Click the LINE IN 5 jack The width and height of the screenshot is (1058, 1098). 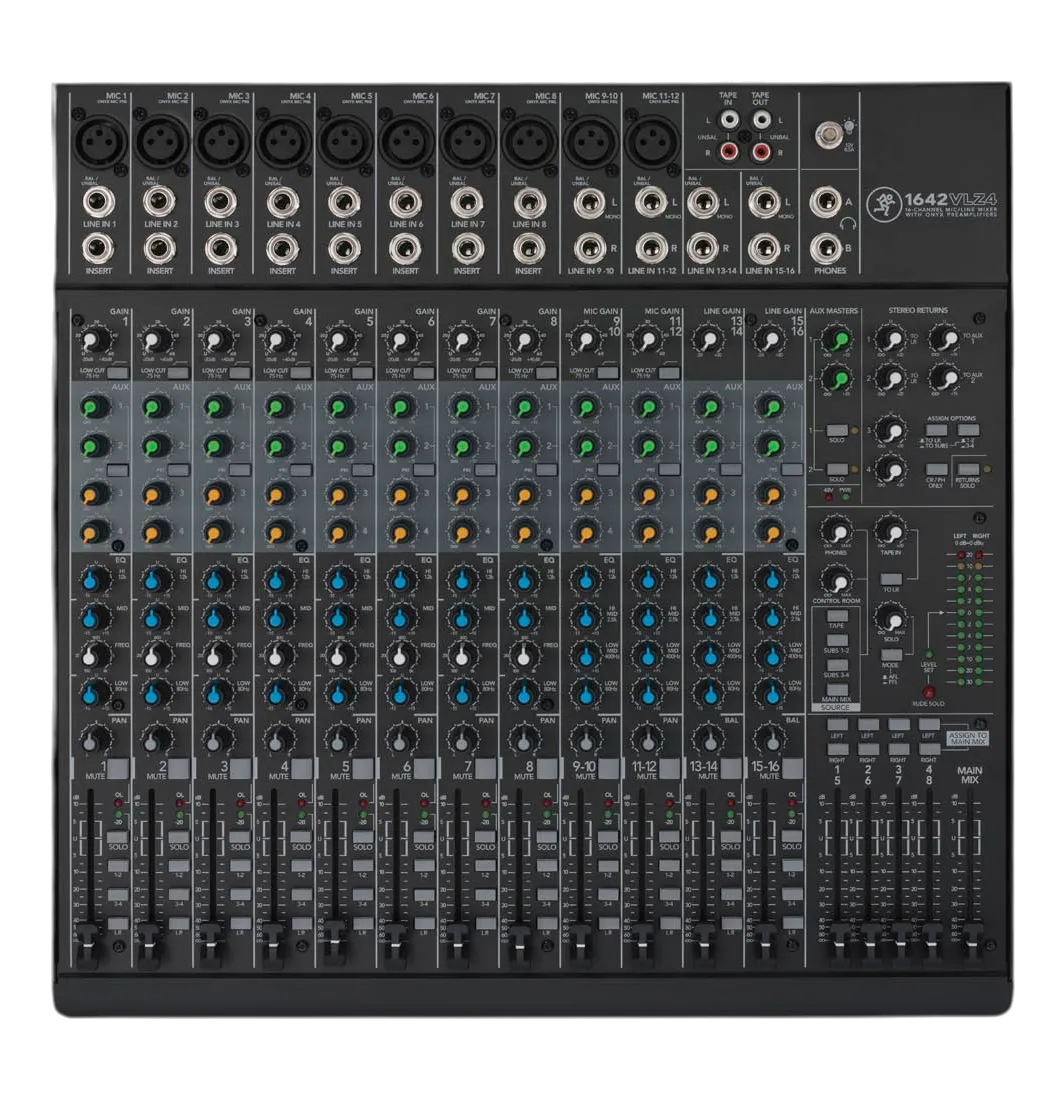click(344, 203)
